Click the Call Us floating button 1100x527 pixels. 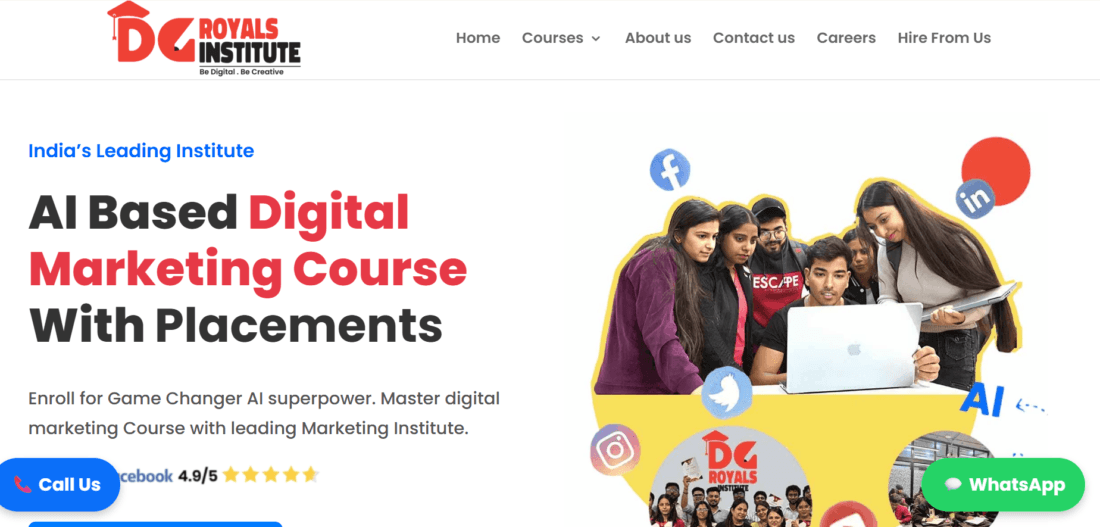pyautogui.click(x=59, y=484)
